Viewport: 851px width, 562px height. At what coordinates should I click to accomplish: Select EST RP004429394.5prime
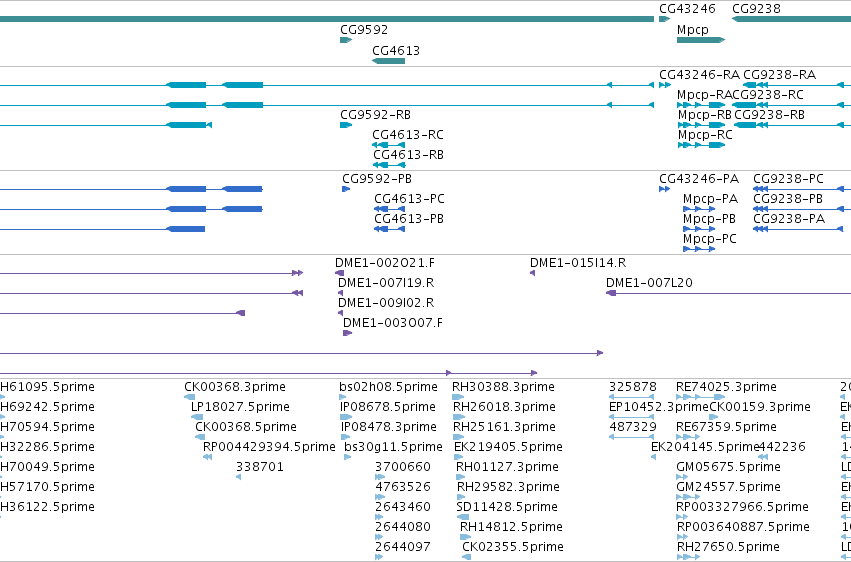(269, 448)
